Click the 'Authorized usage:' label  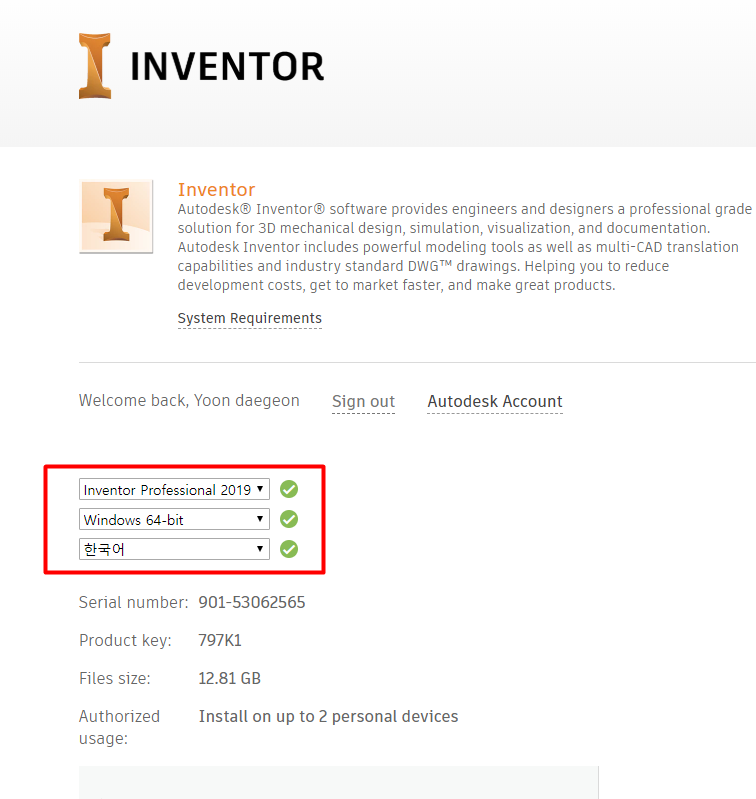point(119,727)
